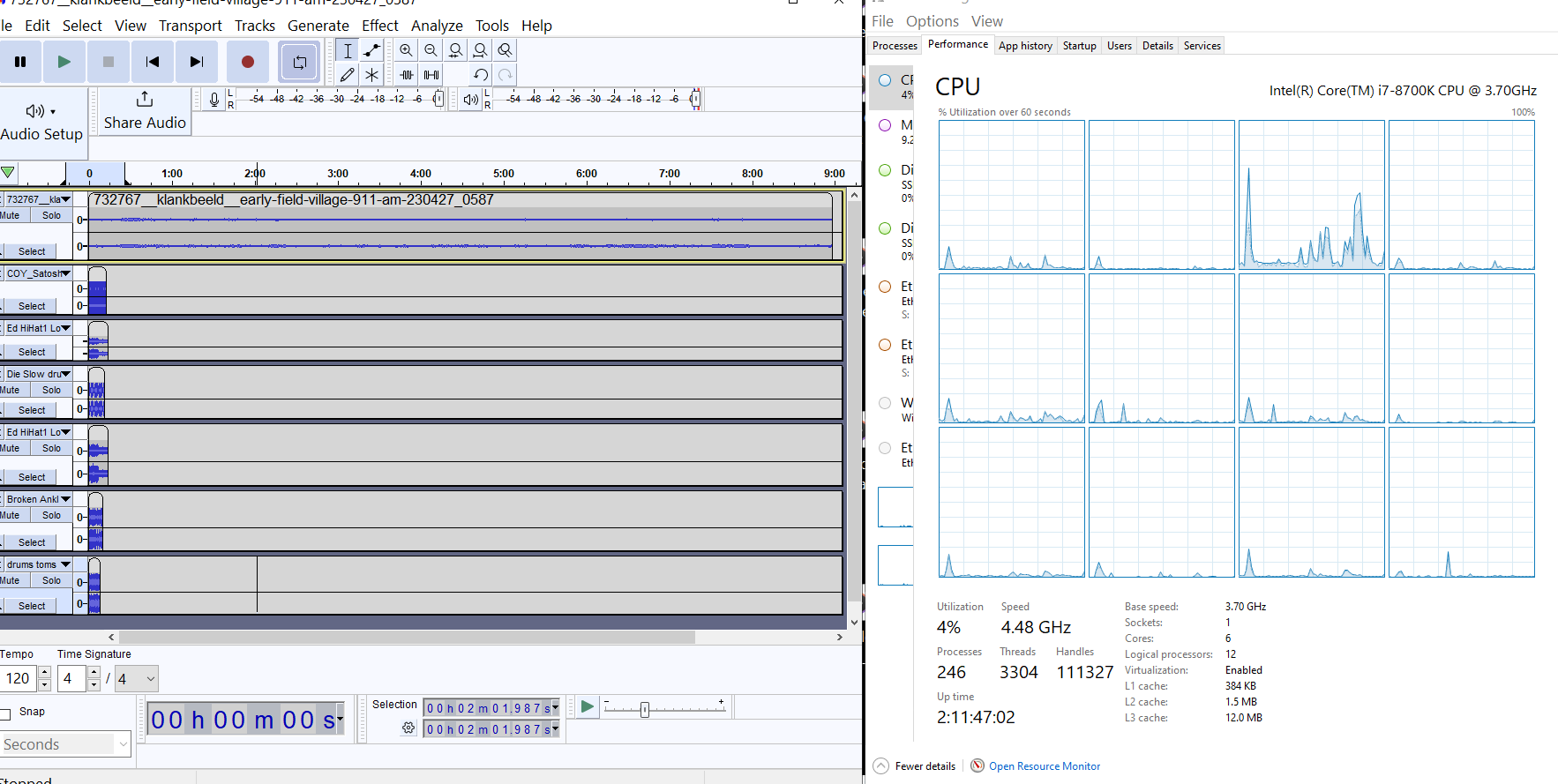Click Select on the COY_Satosh track
This screenshot has height=784, width=1558.
point(32,306)
